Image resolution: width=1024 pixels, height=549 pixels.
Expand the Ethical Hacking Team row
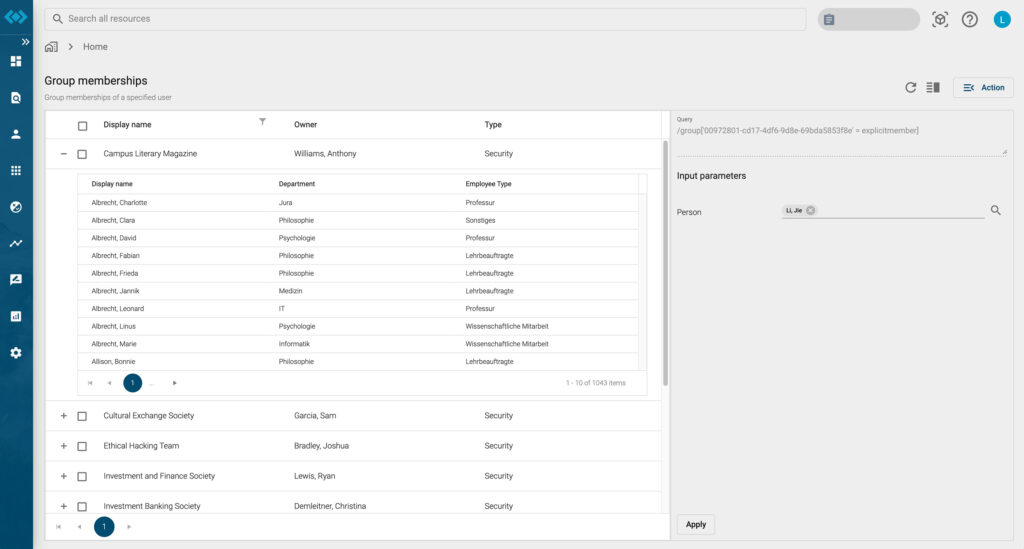click(x=63, y=446)
